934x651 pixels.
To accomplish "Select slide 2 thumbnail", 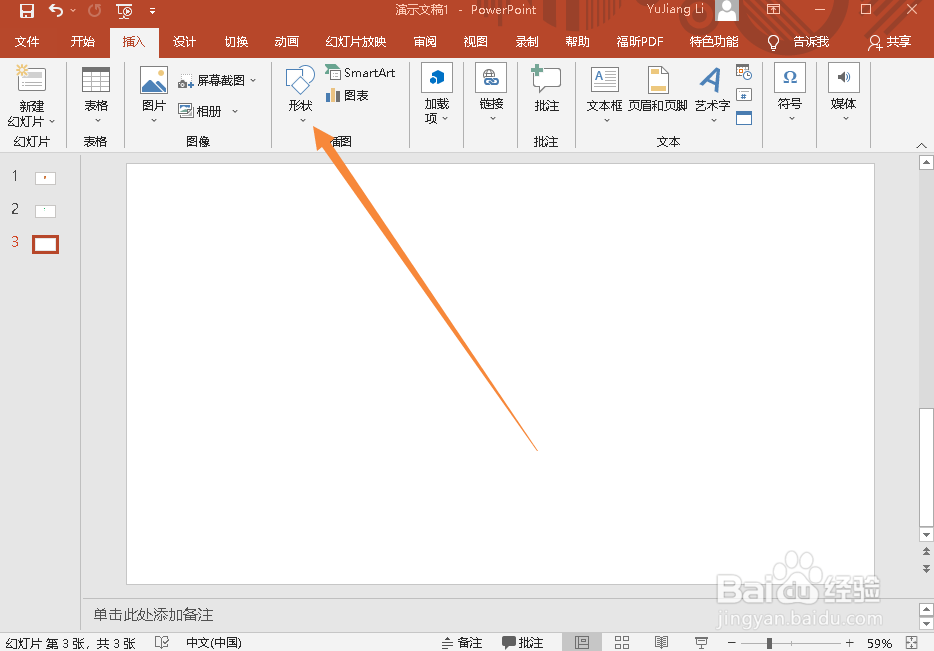I will click(45, 211).
